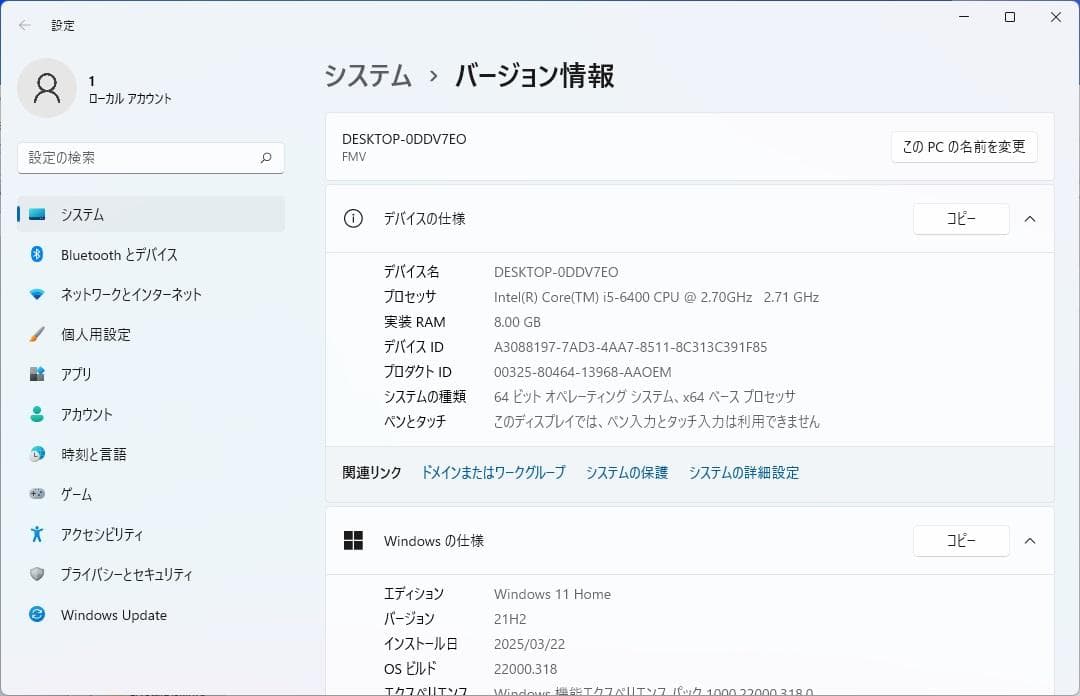The image size is (1080, 696).
Task: Click この PC の名前を変更 button
Action: tap(963, 146)
